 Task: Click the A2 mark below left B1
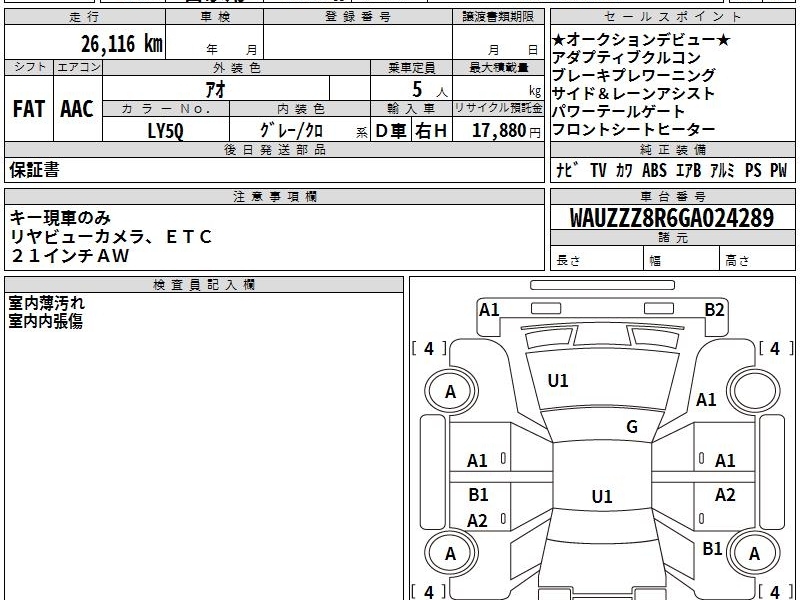click(x=478, y=520)
